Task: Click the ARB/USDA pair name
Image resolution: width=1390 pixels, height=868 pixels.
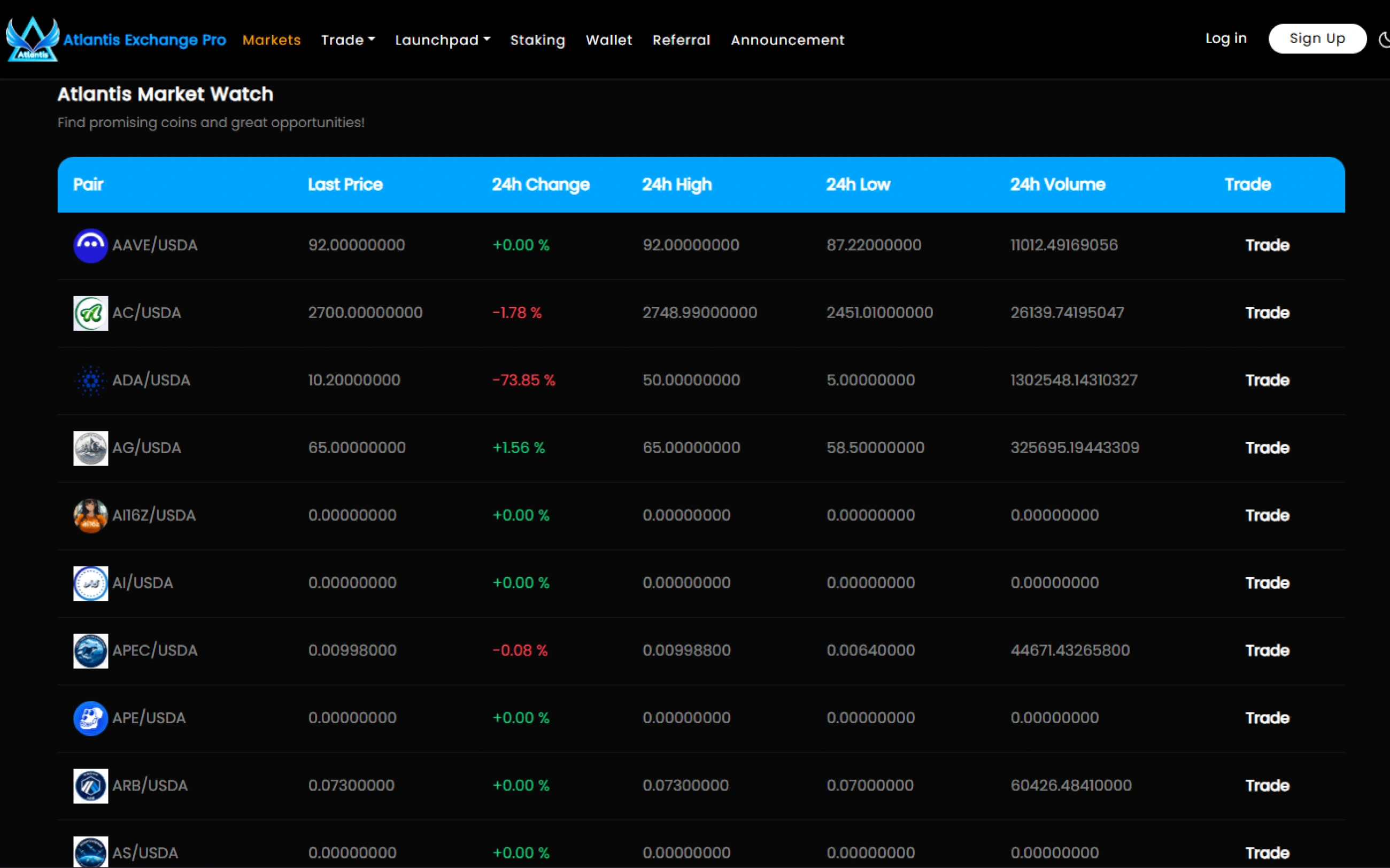Action: (150, 785)
